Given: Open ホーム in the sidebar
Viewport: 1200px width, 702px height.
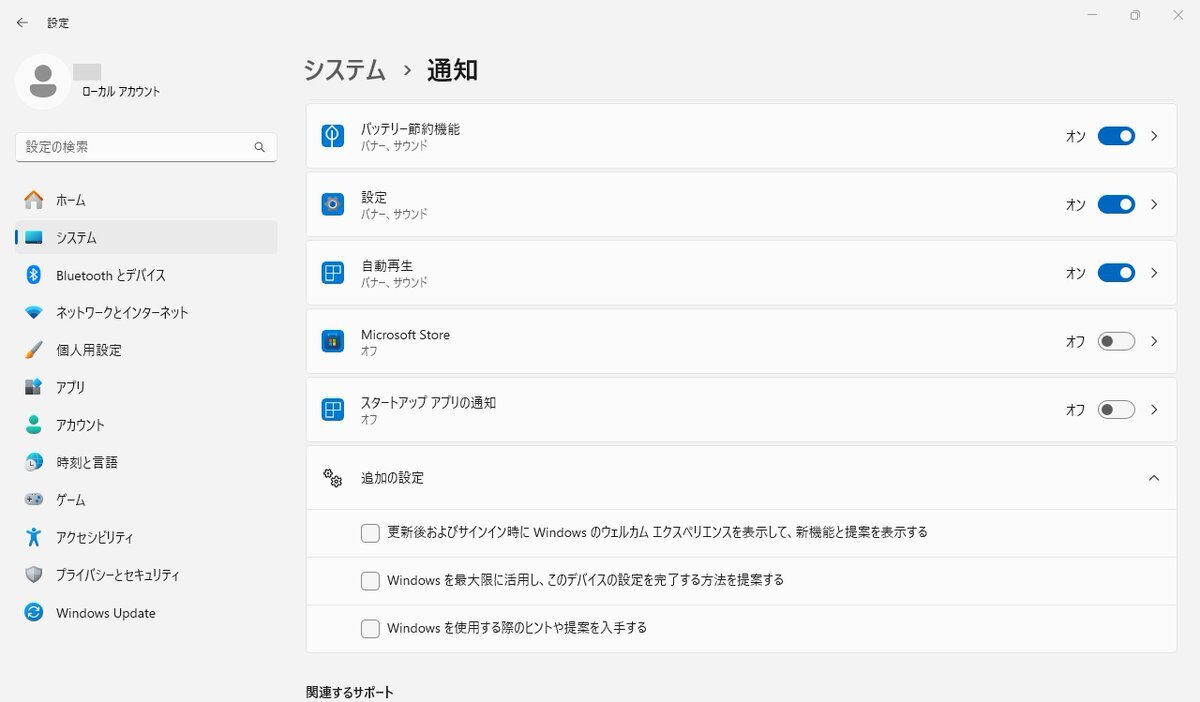Looking at the screenshot, I should 147,200.
